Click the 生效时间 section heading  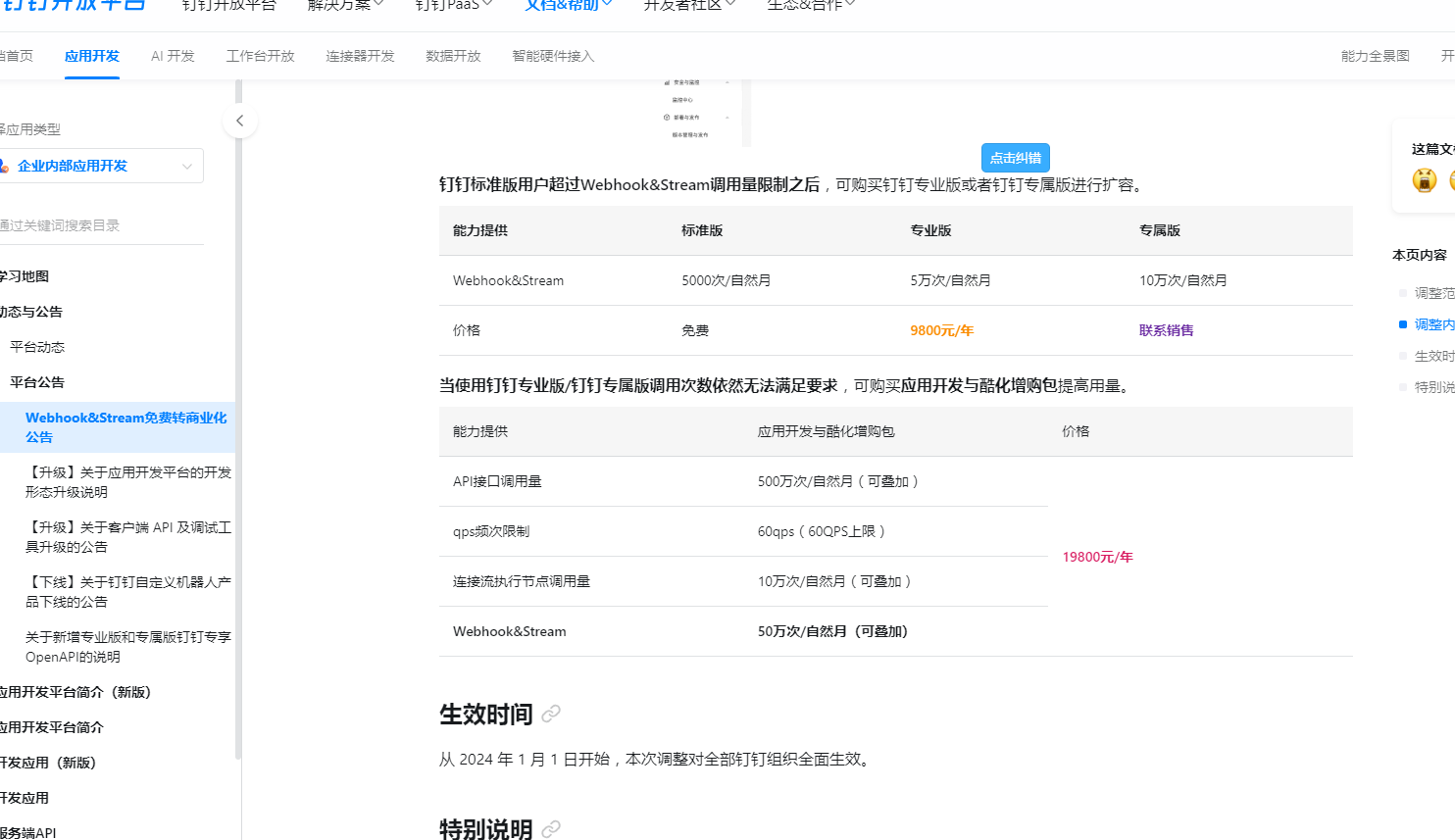click(x=486, y=715)
